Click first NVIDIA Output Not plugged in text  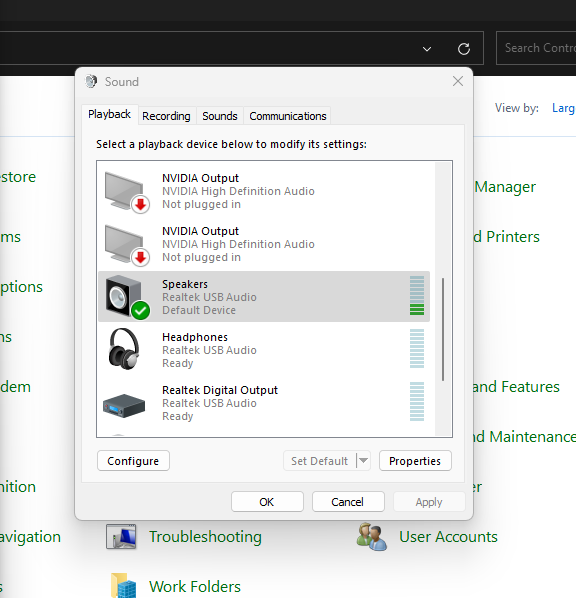pyautogui.click(x=201, y=204)
